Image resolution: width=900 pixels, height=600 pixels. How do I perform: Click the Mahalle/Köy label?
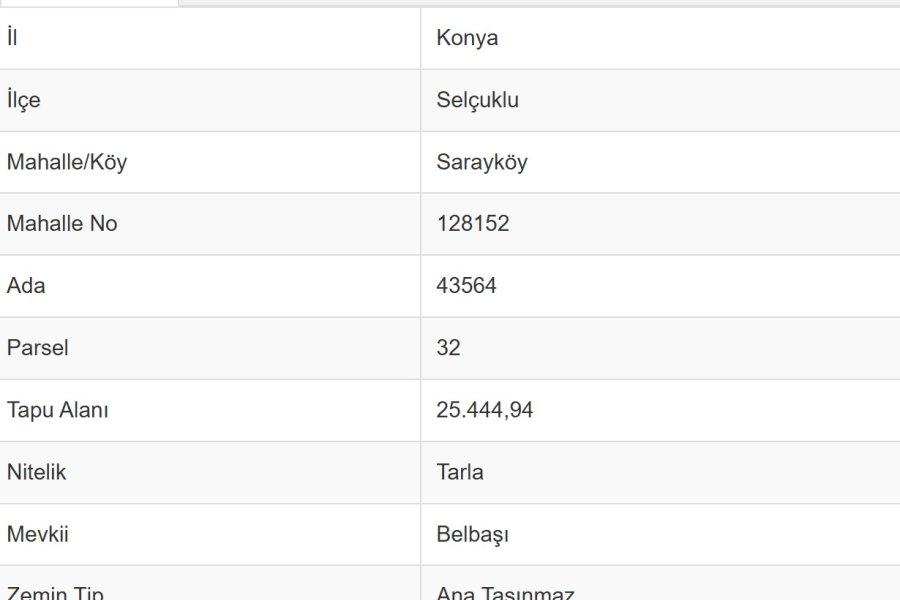click(x=67, y=162)
